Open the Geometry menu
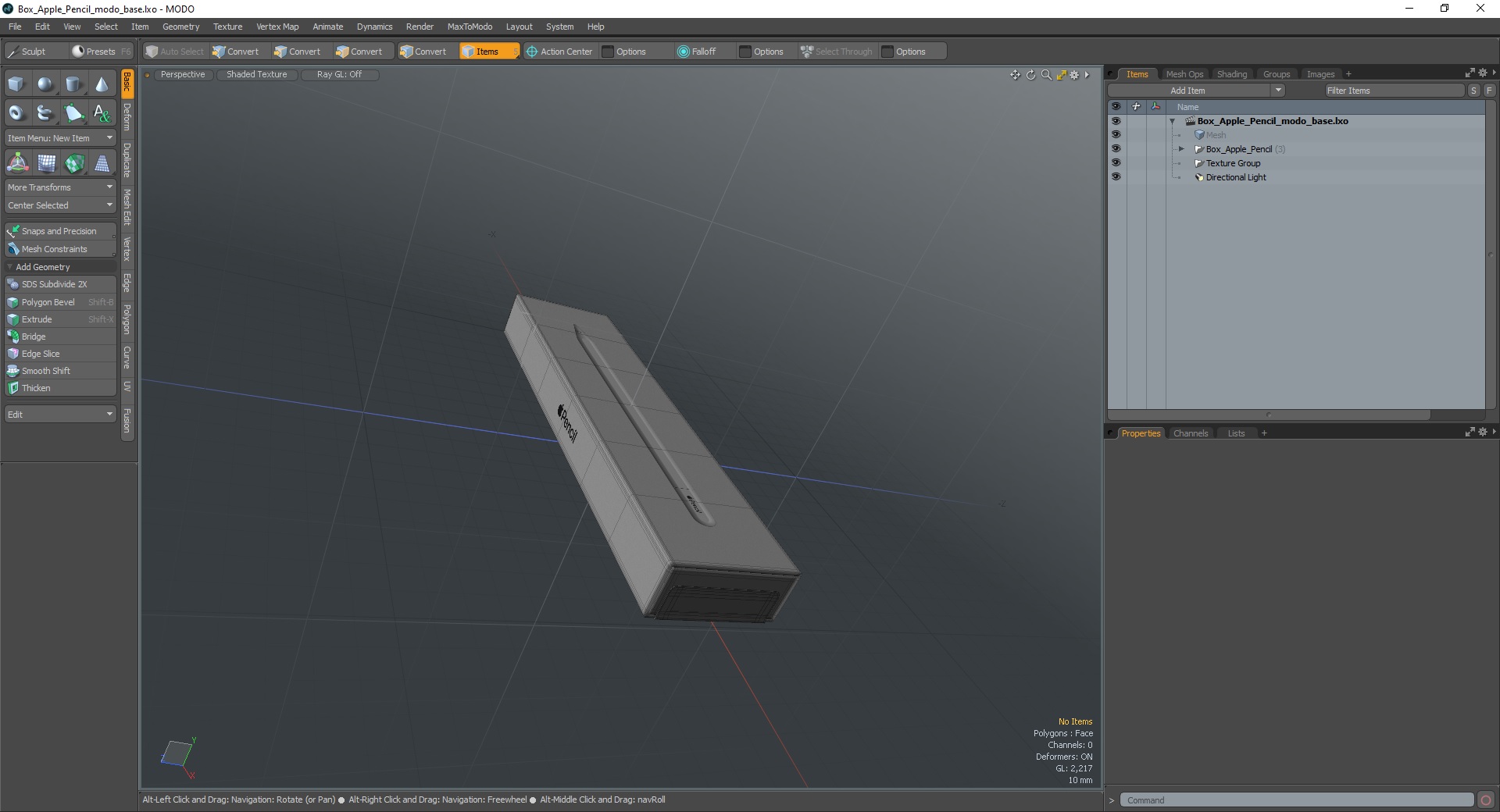 tap(180, 27)
